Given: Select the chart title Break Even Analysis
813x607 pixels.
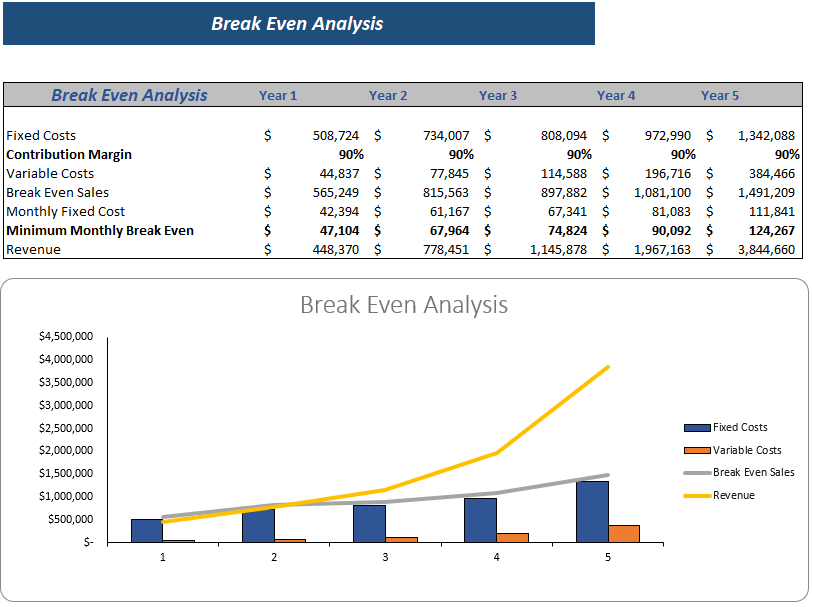Looking at the screenshot, I should point(406,306).
